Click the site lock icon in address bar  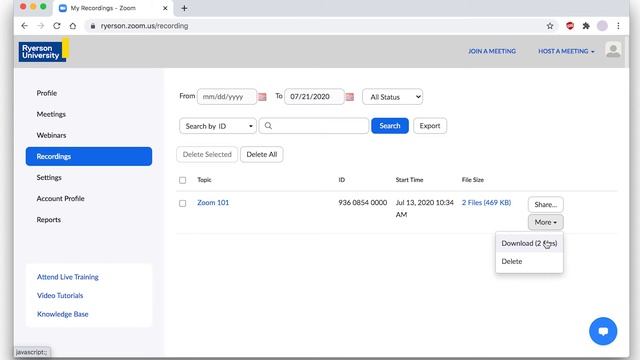(x=93, y=26)
